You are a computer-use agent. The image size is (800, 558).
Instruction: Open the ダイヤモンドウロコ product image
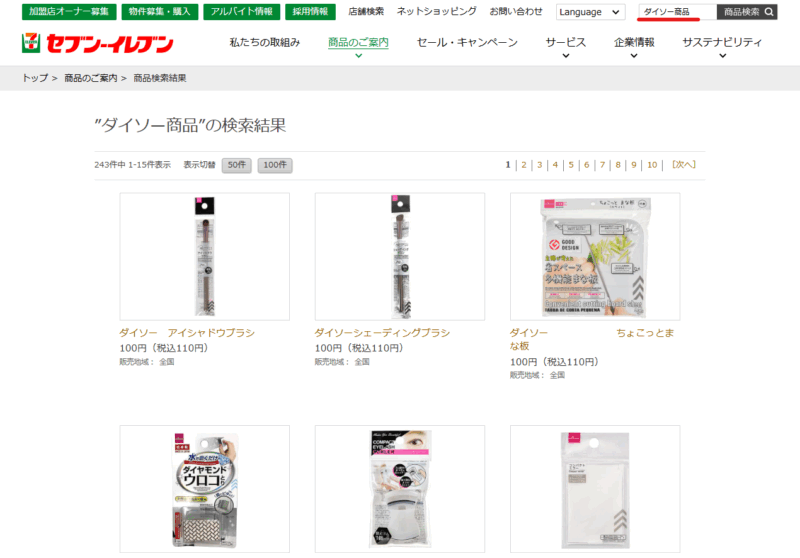click(205, 489)
